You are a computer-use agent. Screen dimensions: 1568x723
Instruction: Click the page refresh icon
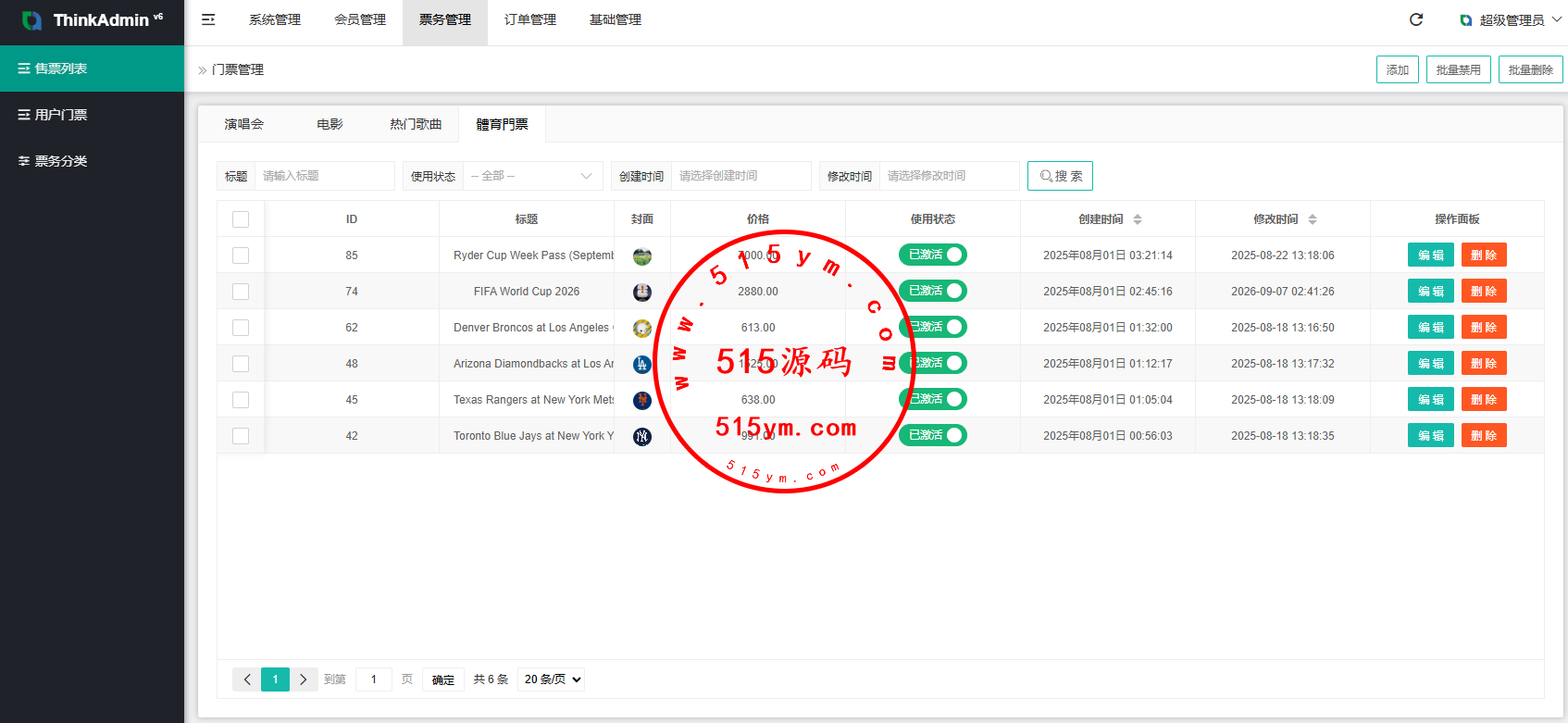tap(1416, 19)
